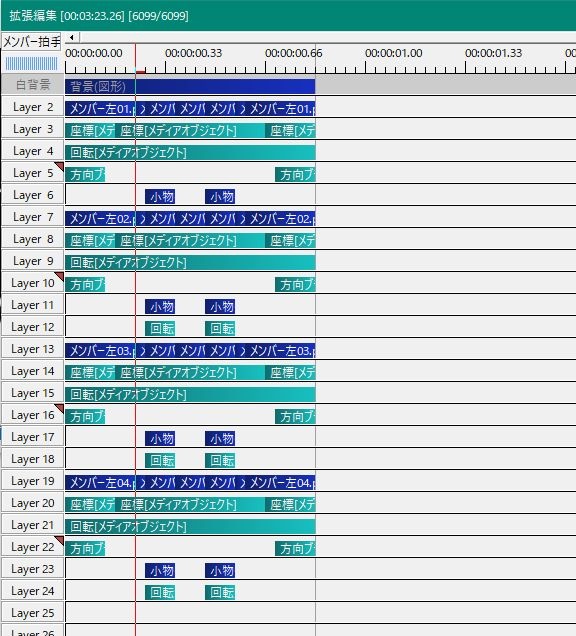The height and width of the screenshot is (636, 576).
Task: Select the 回転[メディアオブジェクト] object on Layer 15
Action: 190,394
